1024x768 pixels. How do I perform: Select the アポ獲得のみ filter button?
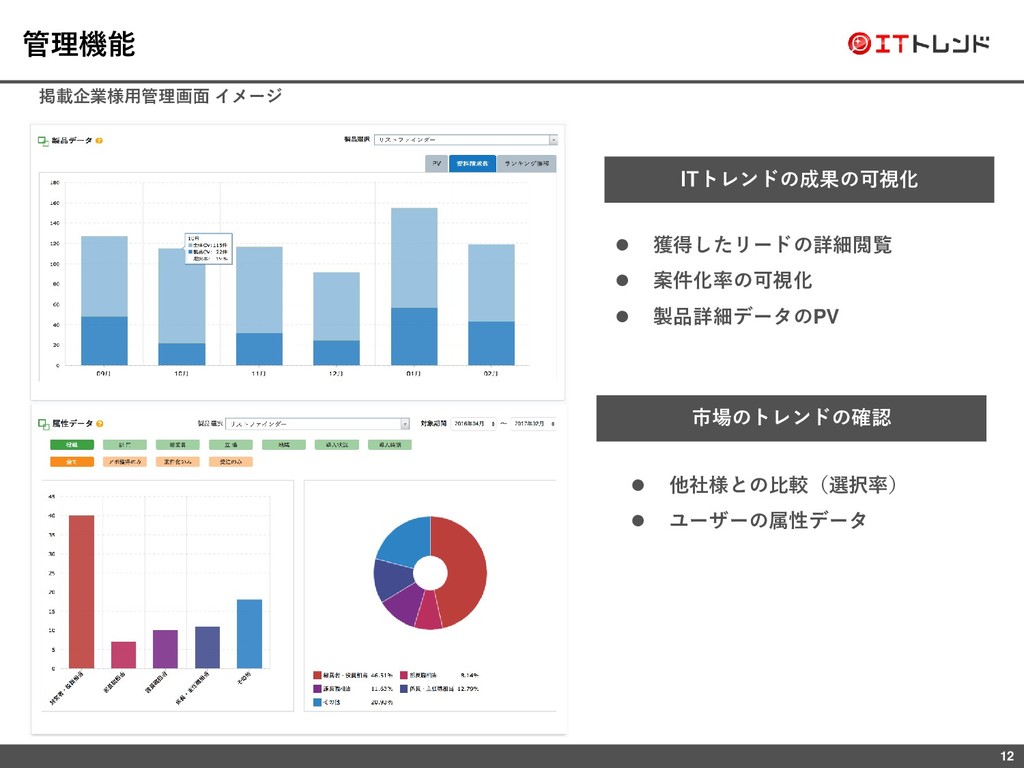(125, 462)
